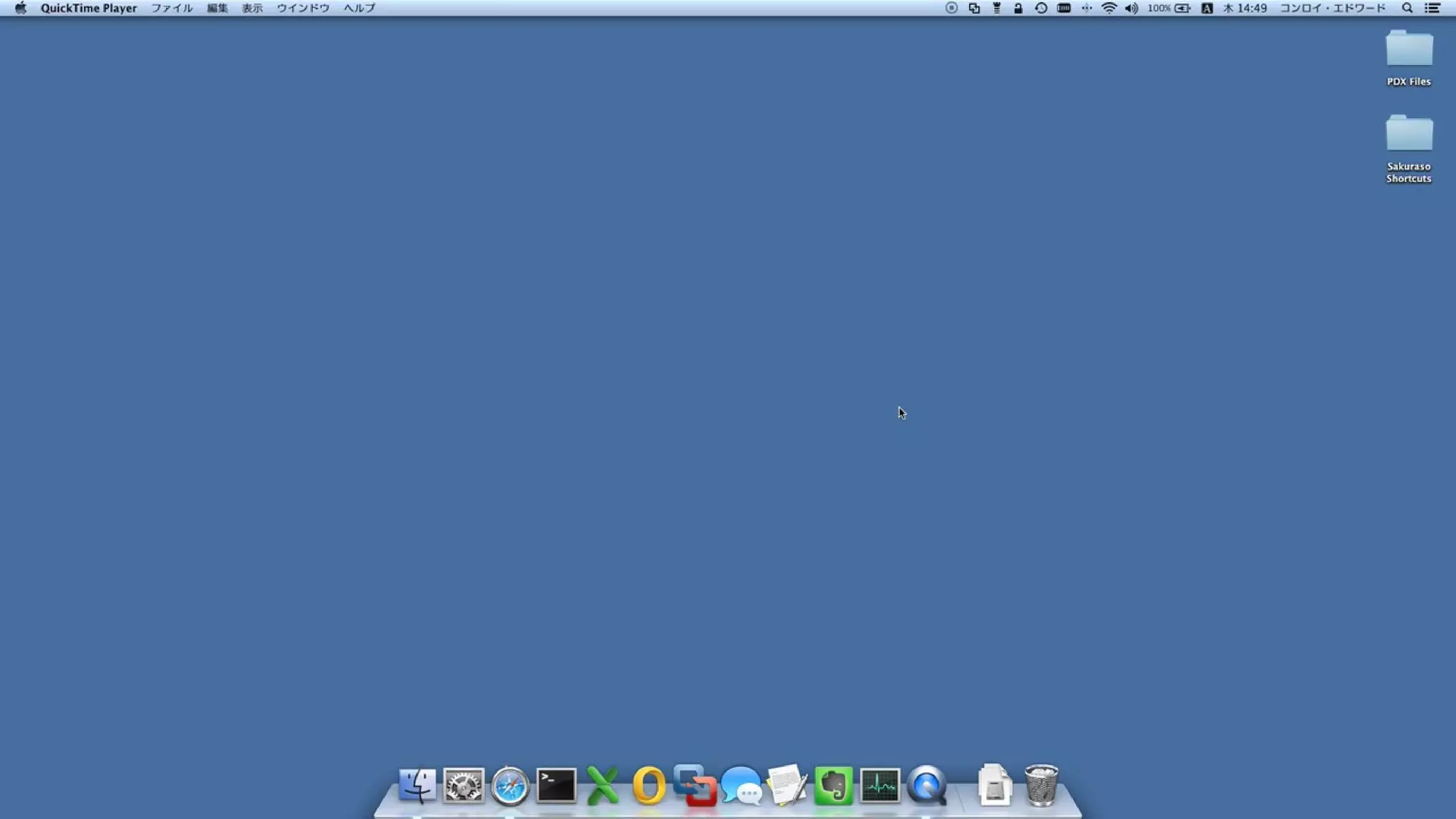
Task: Open Wi-Fi status menu
Action: 1109,8
